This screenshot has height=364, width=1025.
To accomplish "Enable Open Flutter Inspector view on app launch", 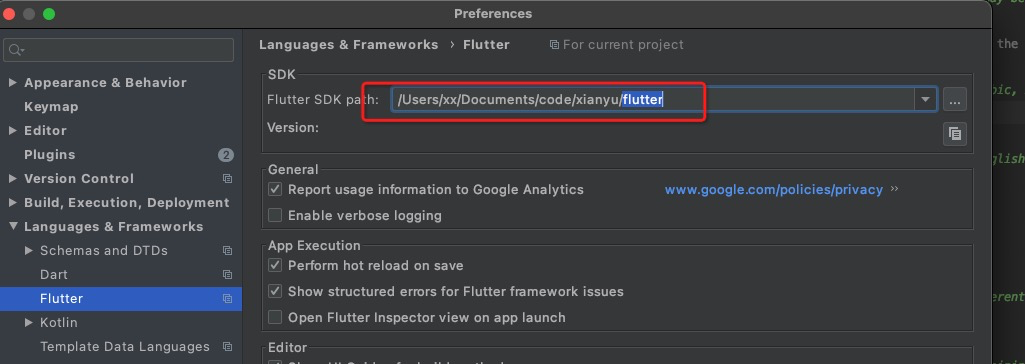I will point(275,317).
